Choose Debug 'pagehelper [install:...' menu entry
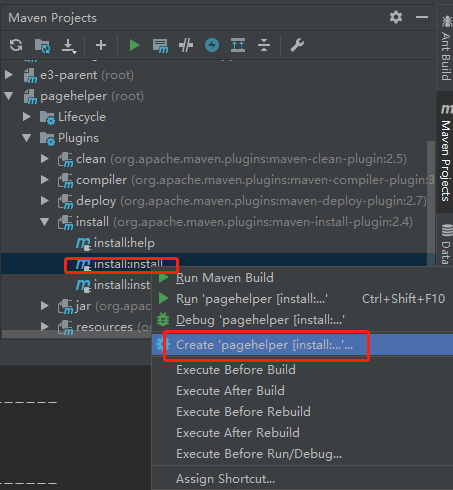 [x=302, y=320]
